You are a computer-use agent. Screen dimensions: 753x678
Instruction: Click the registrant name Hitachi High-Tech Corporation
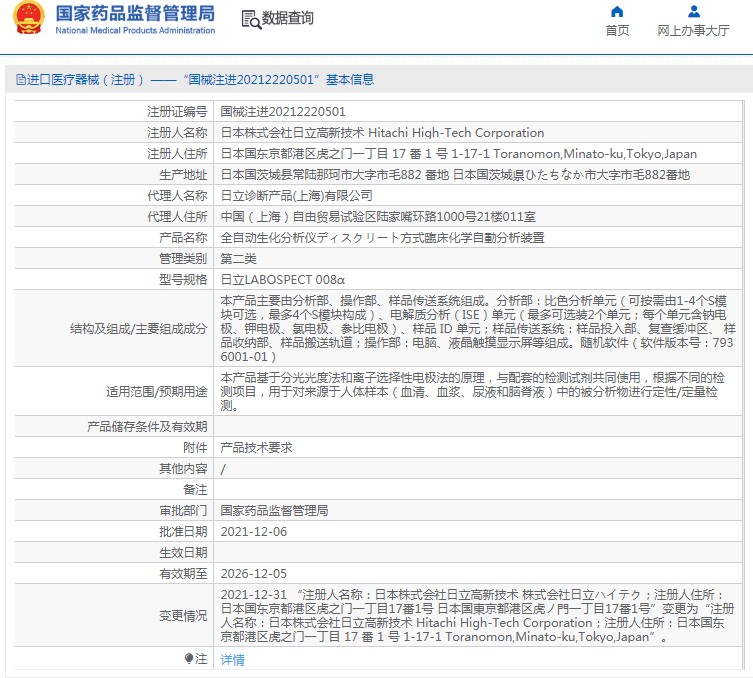(382, 133)
